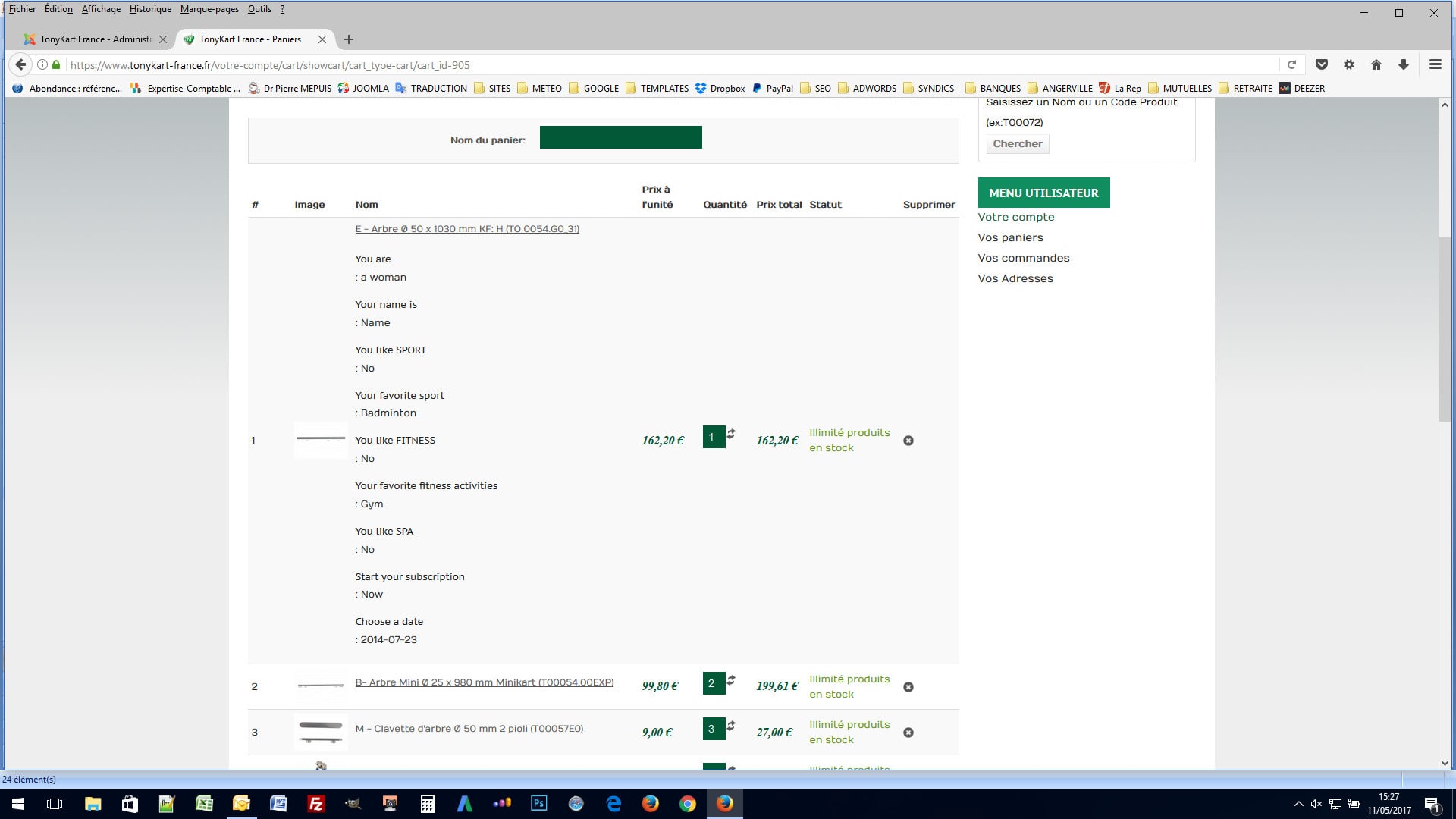
Task: Delete the Clavette d'arbre row from cart
Action: 908,733
